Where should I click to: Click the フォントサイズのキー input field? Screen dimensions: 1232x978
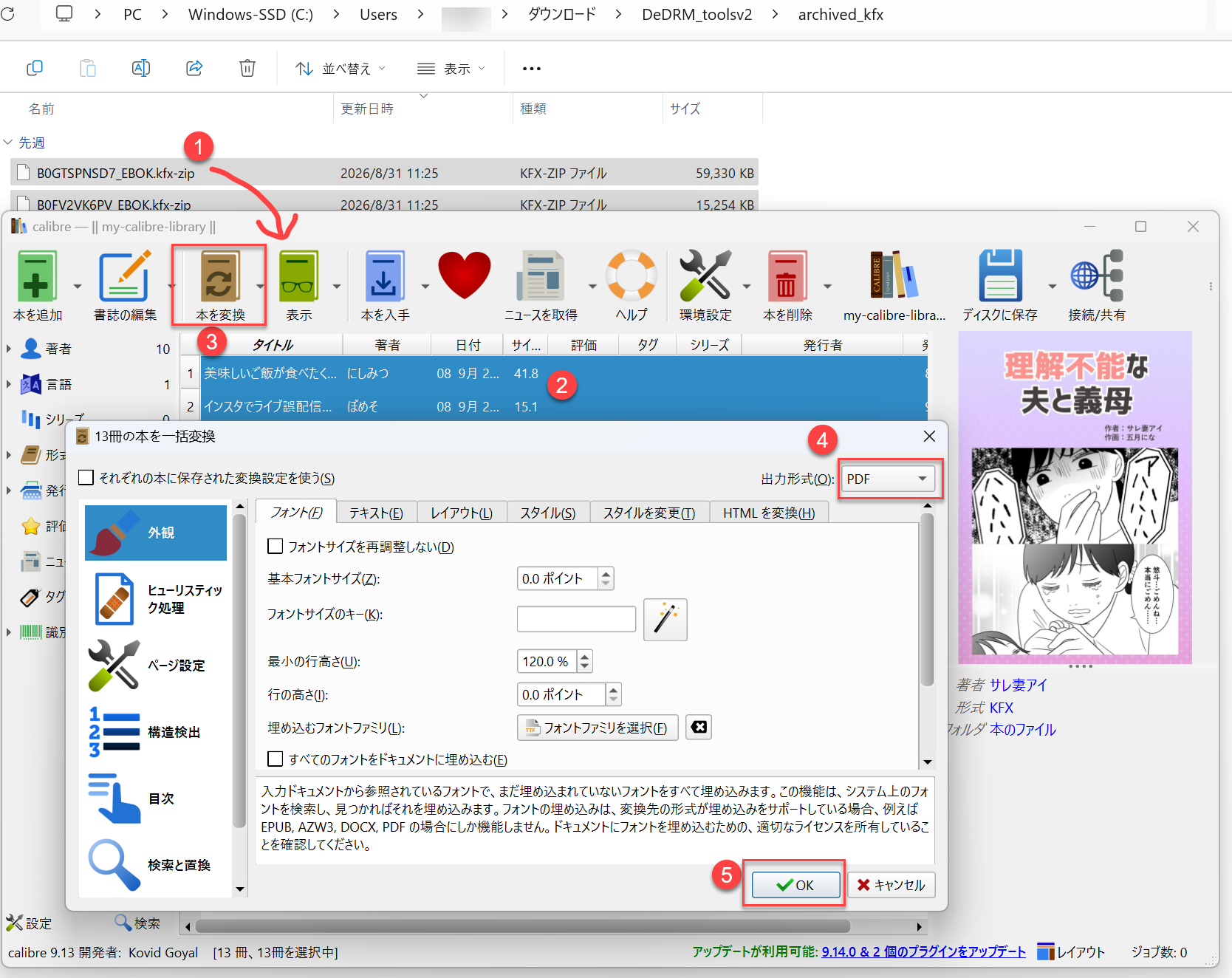pos(576,619)
